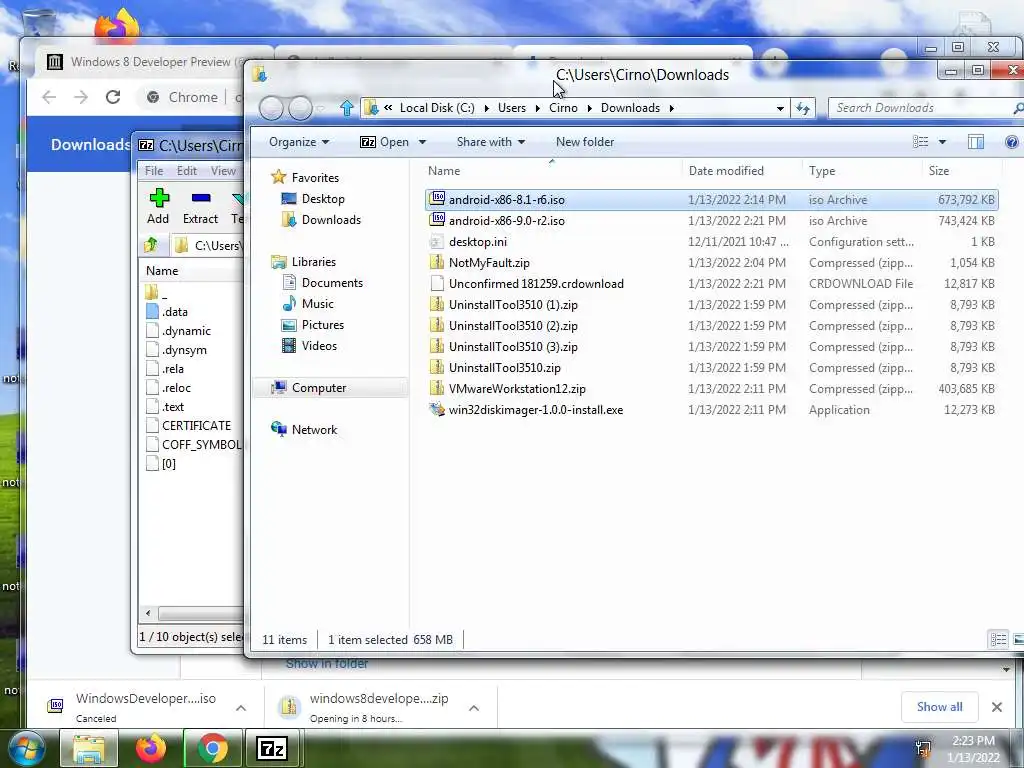
Task: Select Network in navigation pane
Action: 304,429
